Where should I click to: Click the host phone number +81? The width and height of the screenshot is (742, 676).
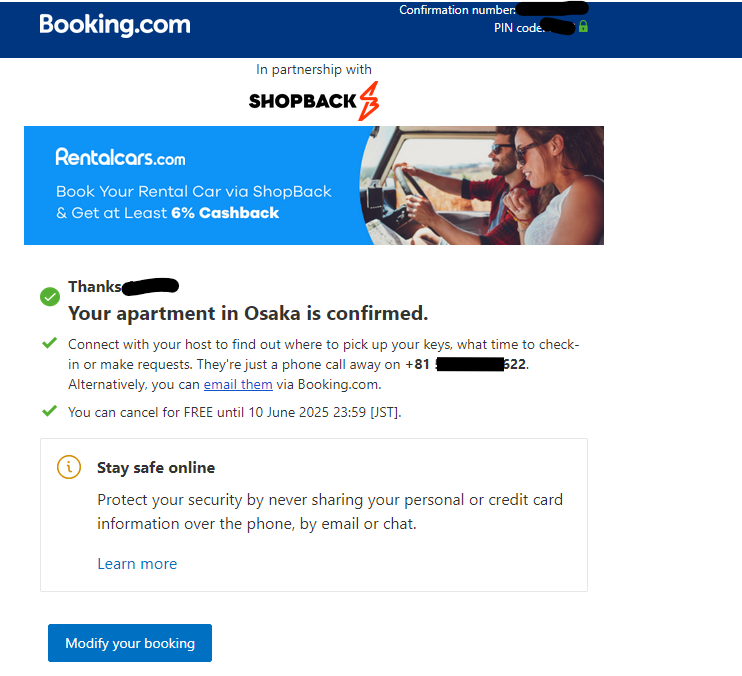pyautogui.click(x=467, y=364)
